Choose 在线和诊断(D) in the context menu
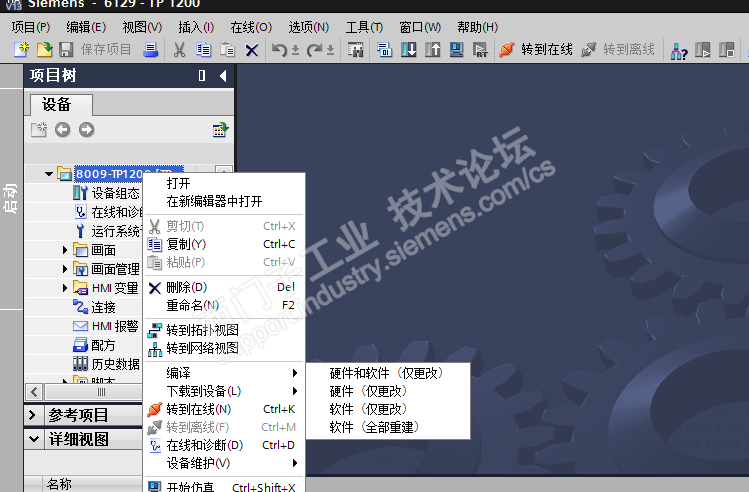The width and height of the screenshot is (749, 492). click(x=224, y=445)
